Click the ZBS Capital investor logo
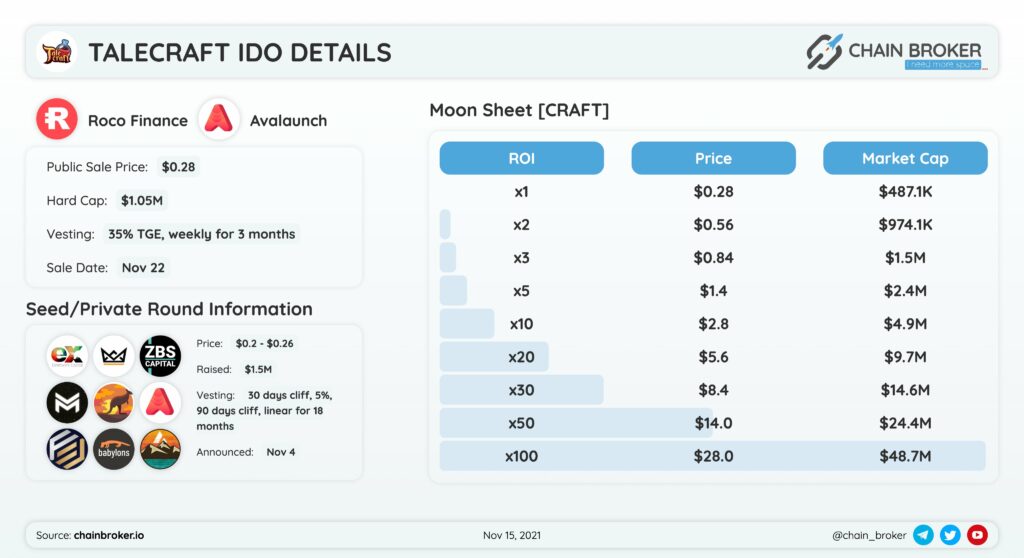The image size is (1024, 558). click(160, 355)
